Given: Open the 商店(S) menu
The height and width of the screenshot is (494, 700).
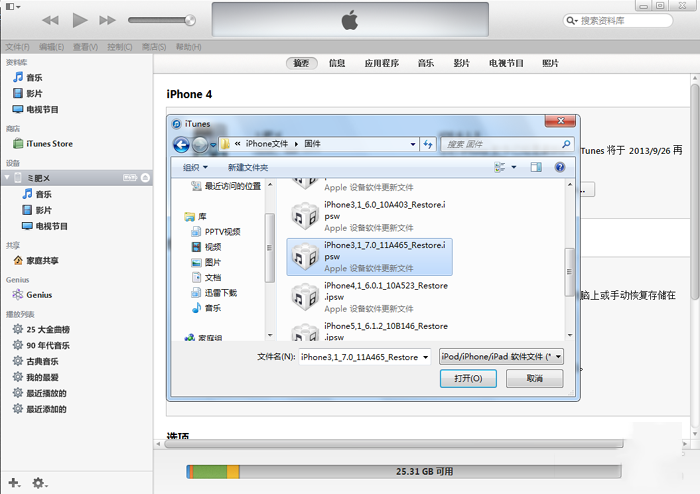Looking at the screenshot, I should point(154,47).
